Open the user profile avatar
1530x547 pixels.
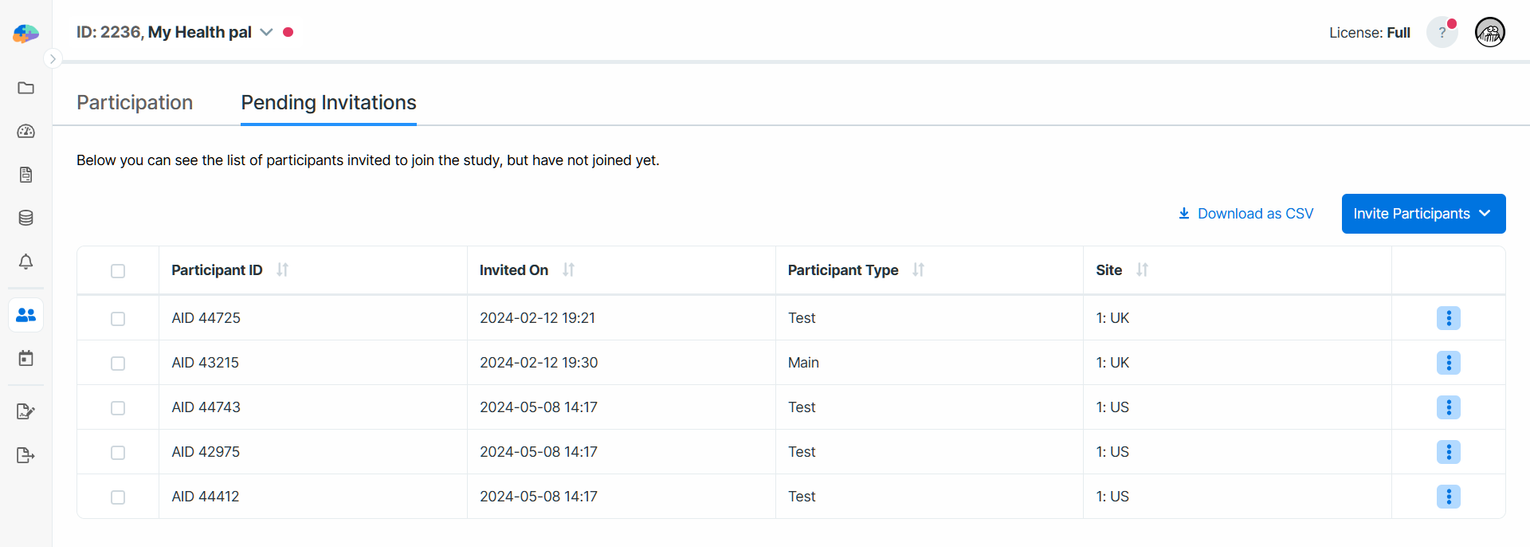(1490, 33)
